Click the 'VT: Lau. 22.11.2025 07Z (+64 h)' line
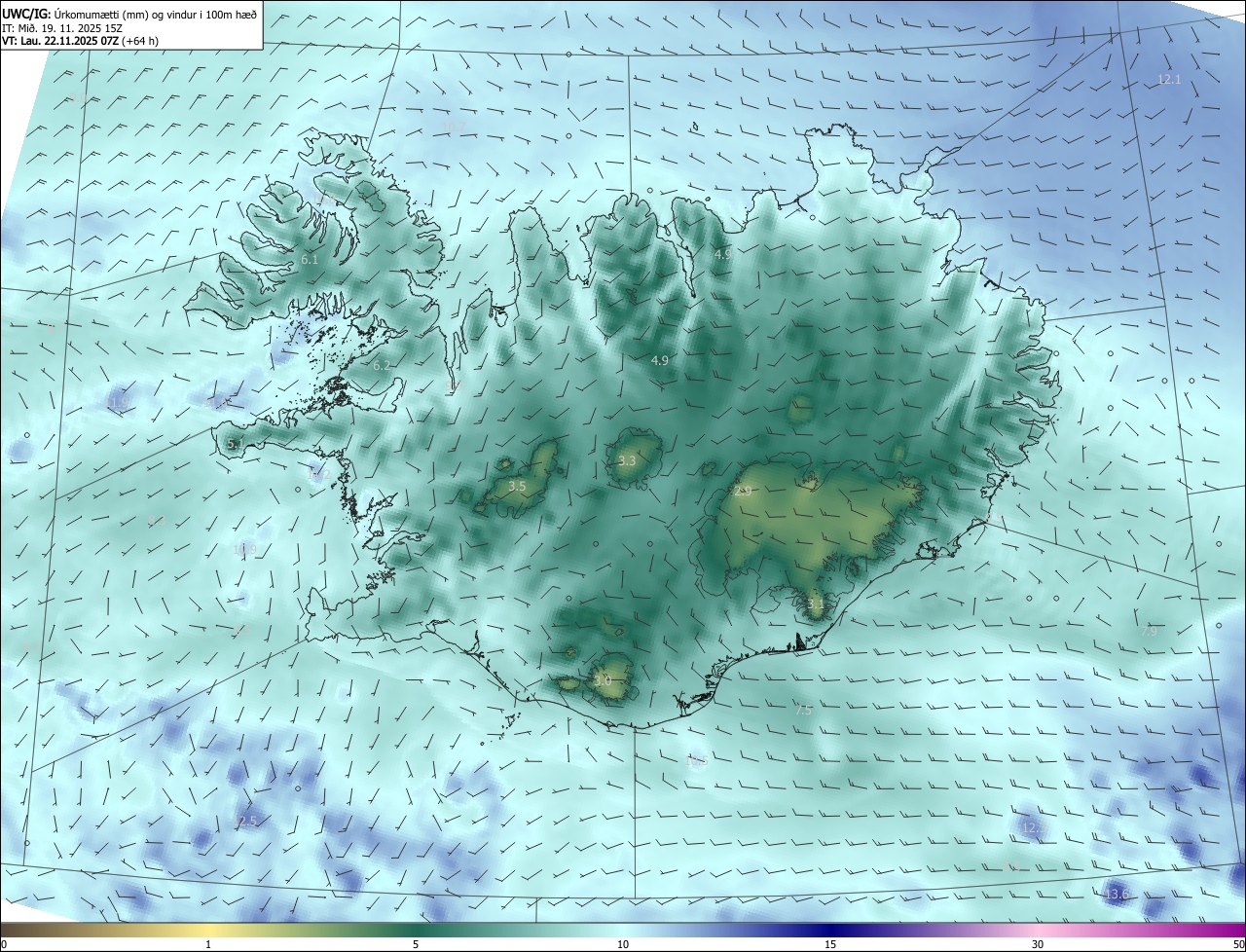This screenshot has height=952, width=1246. (x=81, y=41)
